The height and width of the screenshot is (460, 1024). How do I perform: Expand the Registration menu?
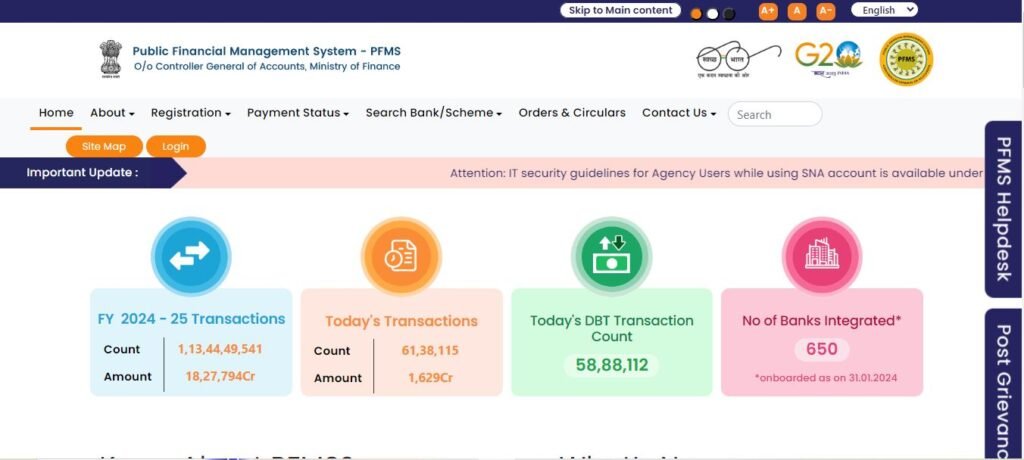click(191, 112)
